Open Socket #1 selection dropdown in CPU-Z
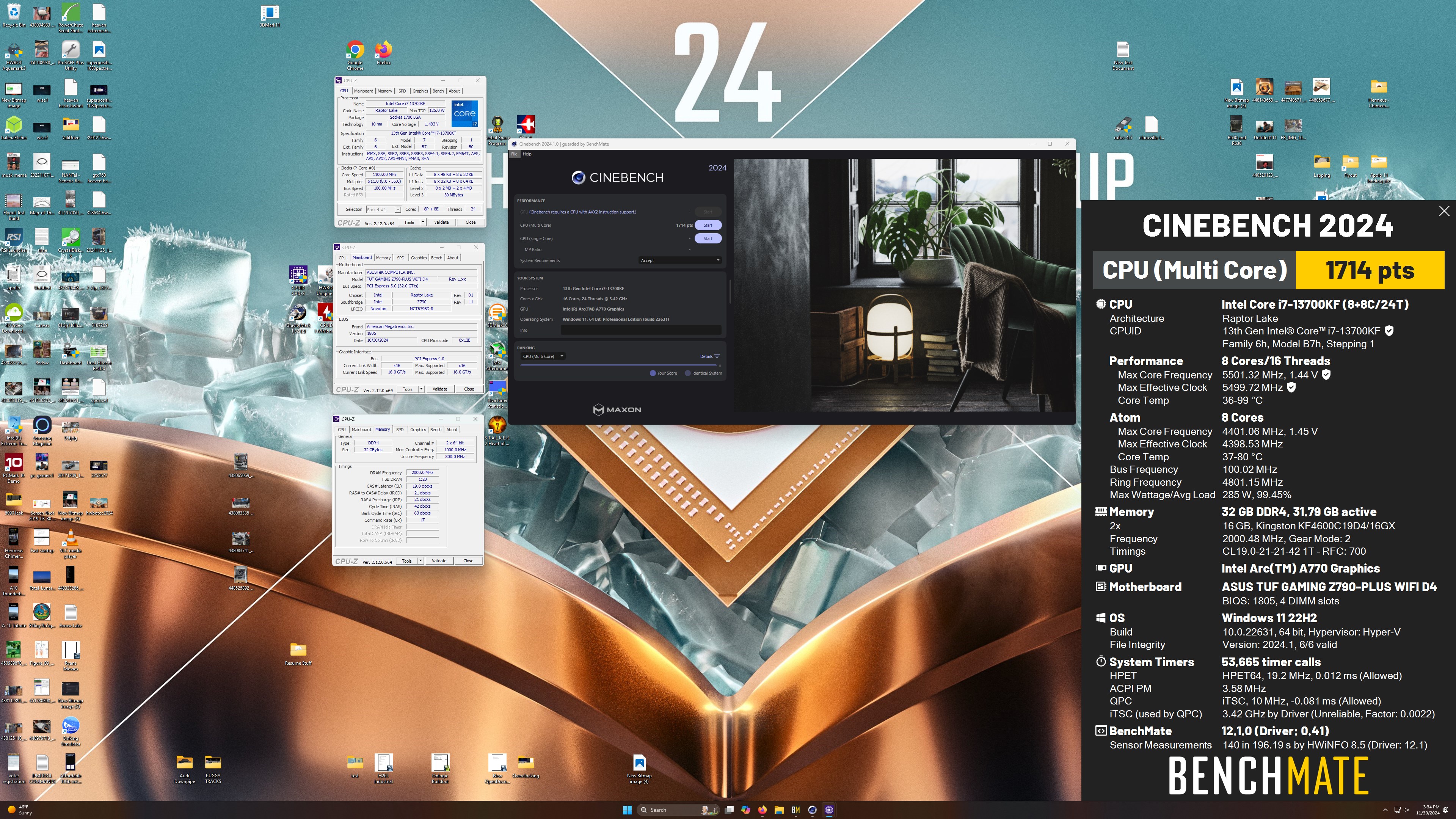The image size is (1456, 819). (383, 210)
